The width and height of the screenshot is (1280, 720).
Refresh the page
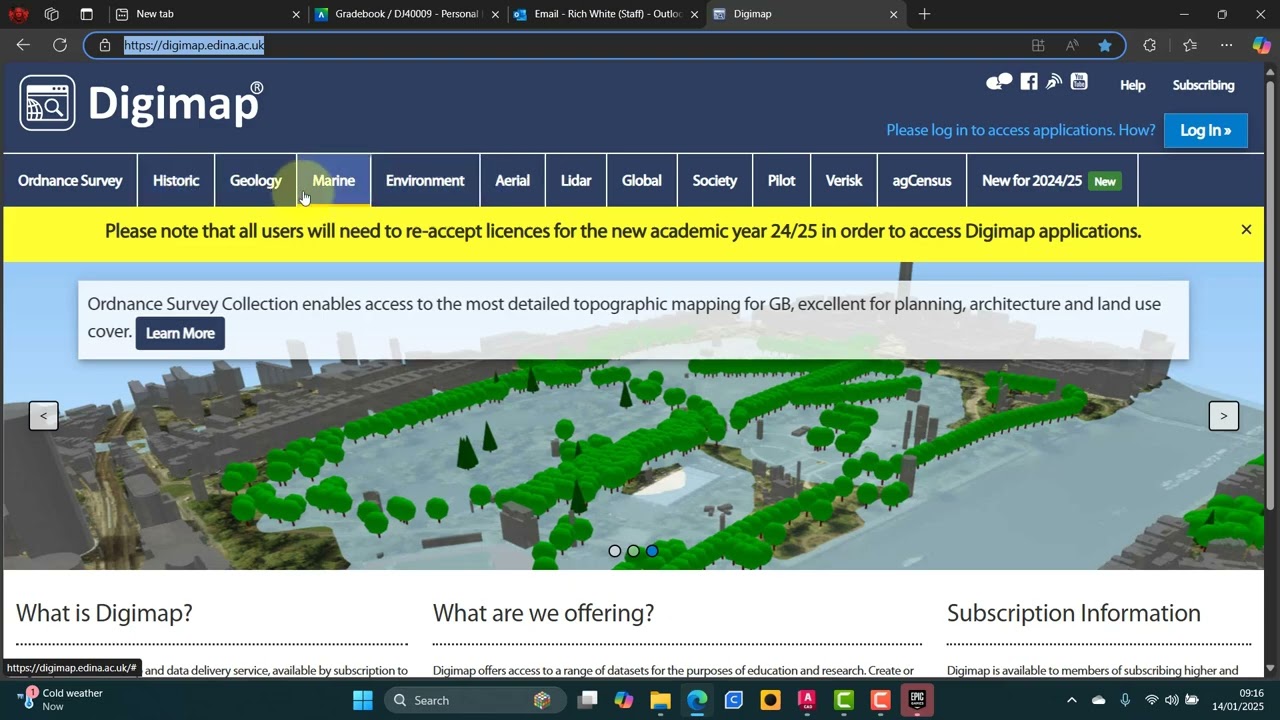tap(60, 45)
